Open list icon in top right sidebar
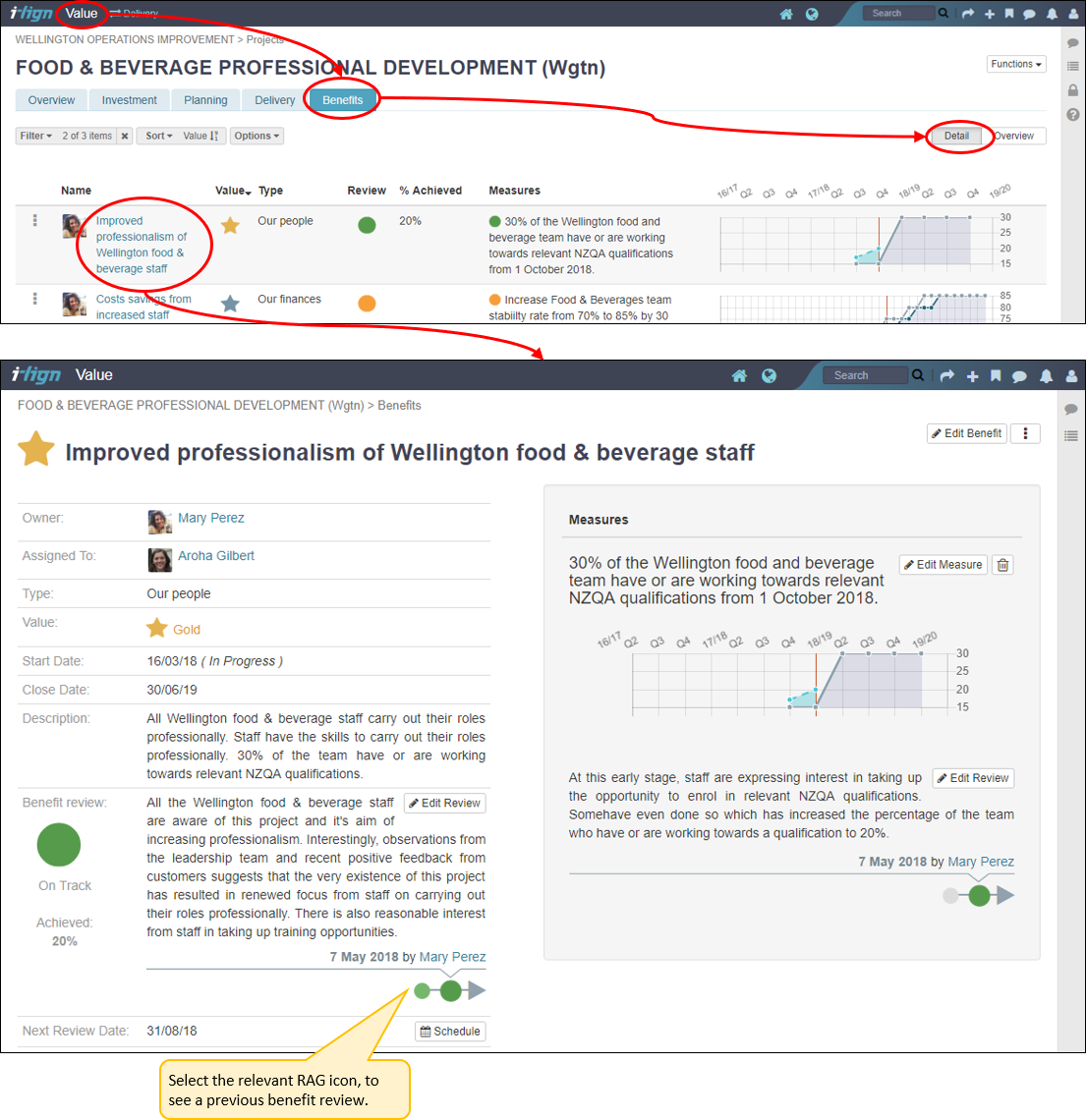 1072,66
